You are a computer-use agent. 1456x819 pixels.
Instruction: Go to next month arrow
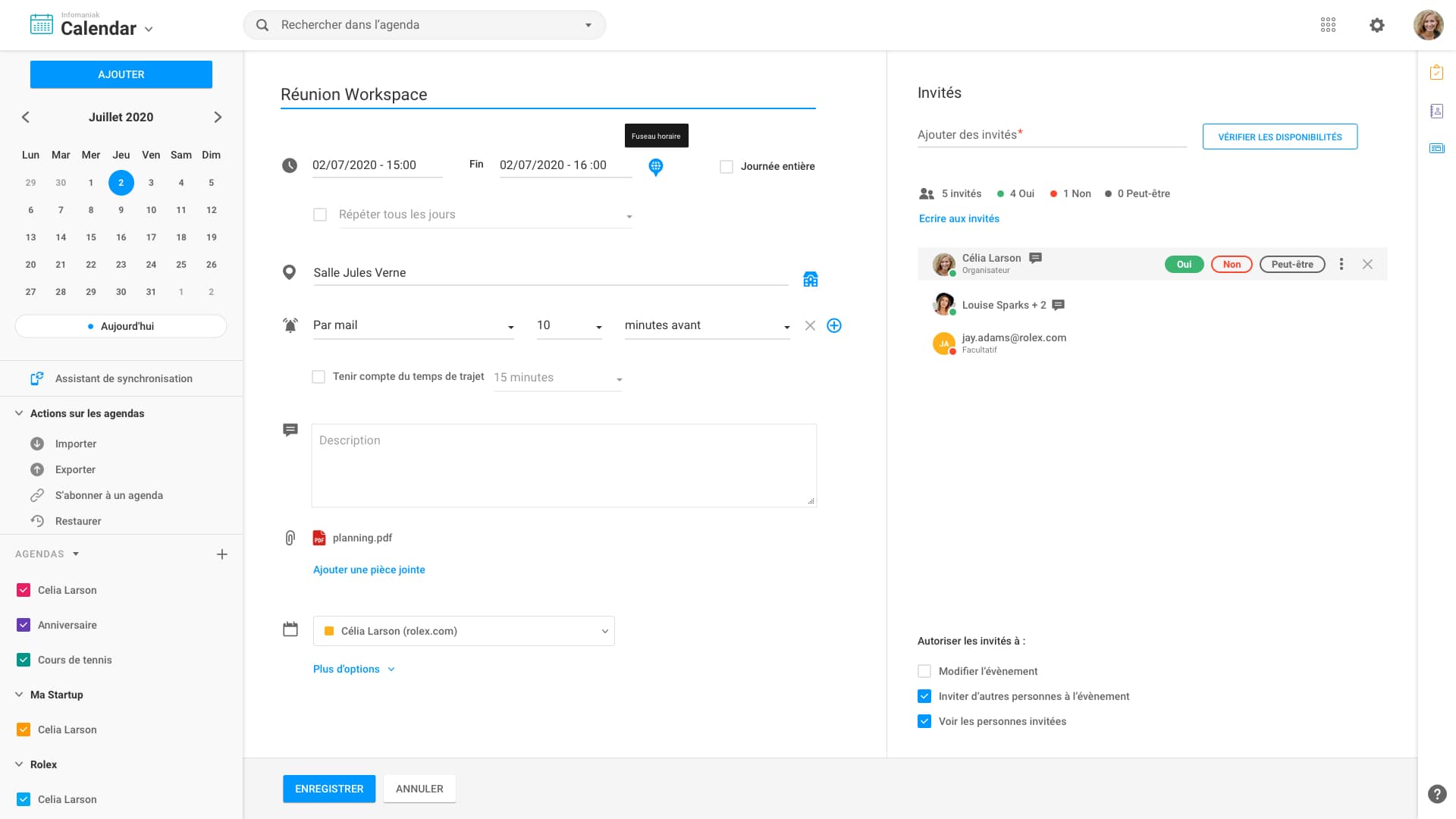[218, 117]
